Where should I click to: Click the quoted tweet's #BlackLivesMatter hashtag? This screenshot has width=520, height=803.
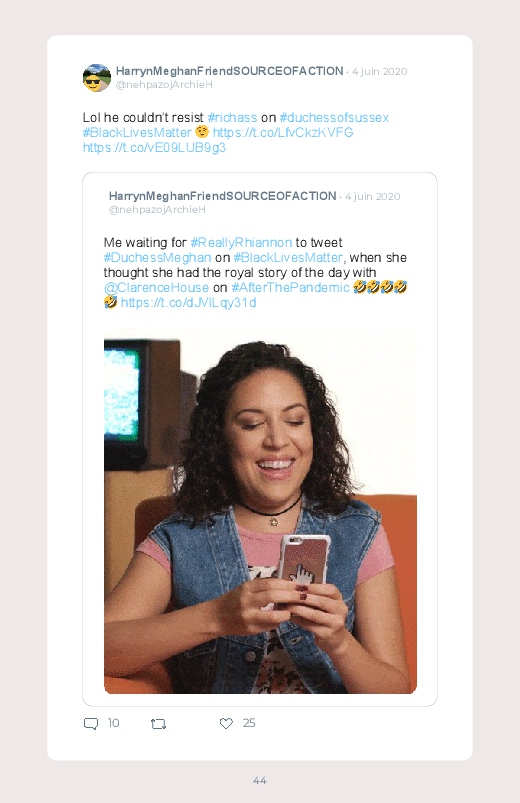(288, 257)
